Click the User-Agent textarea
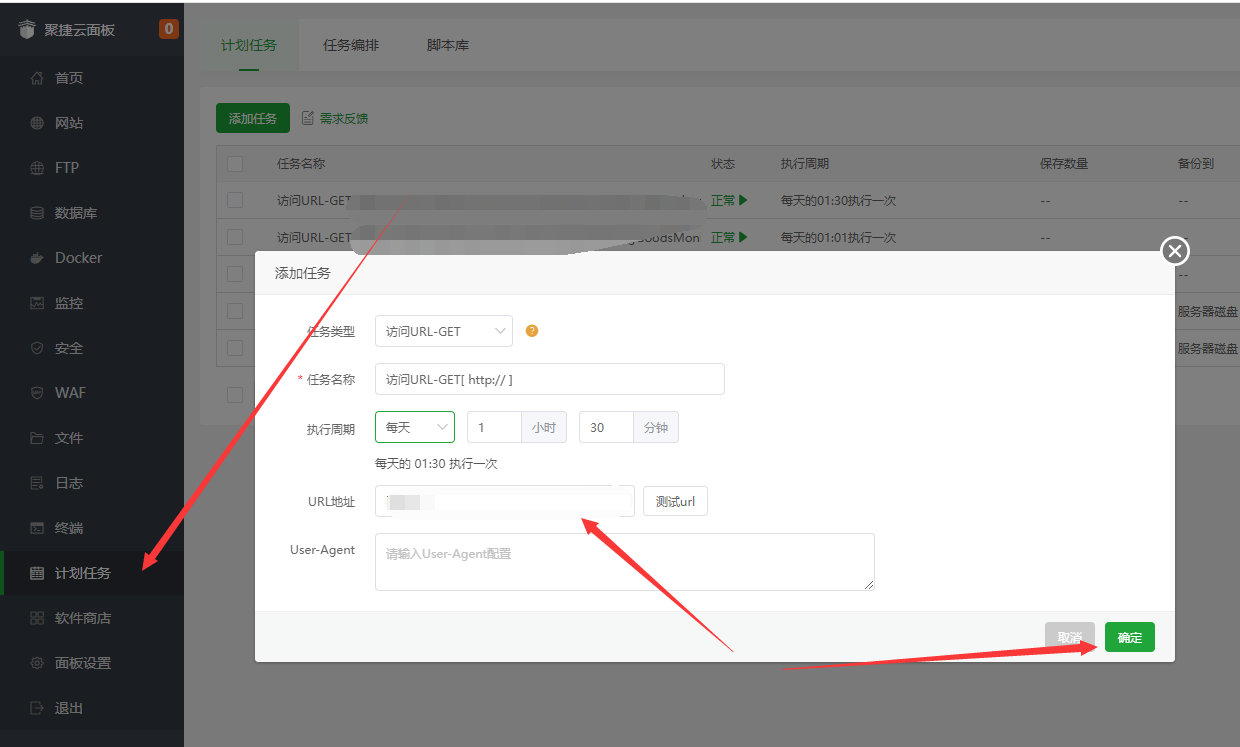 pos(625,561)
